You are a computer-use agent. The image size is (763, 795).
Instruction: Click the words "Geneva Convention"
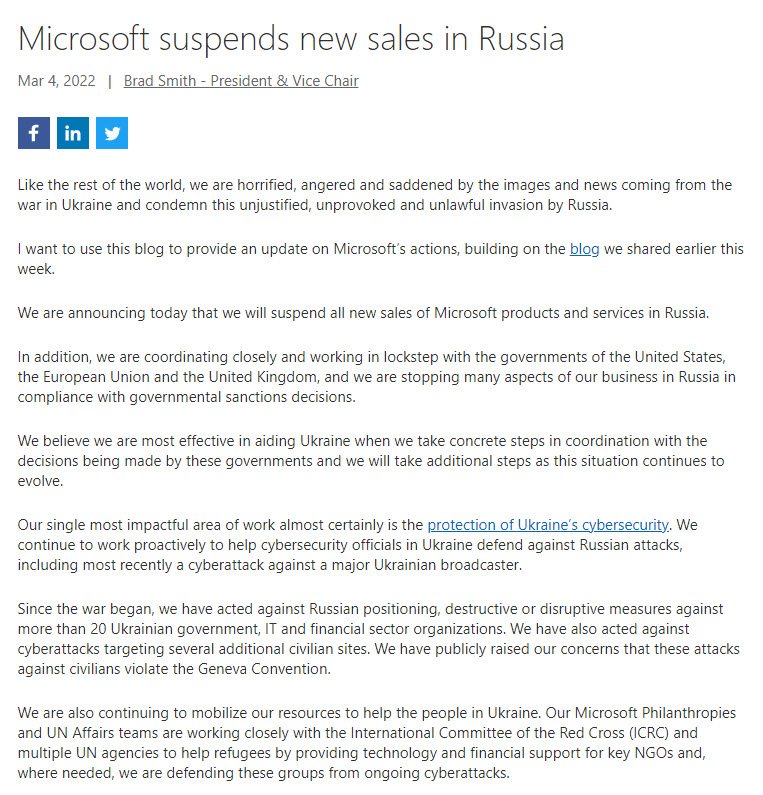pyautogui.click(x=264, y=669)
